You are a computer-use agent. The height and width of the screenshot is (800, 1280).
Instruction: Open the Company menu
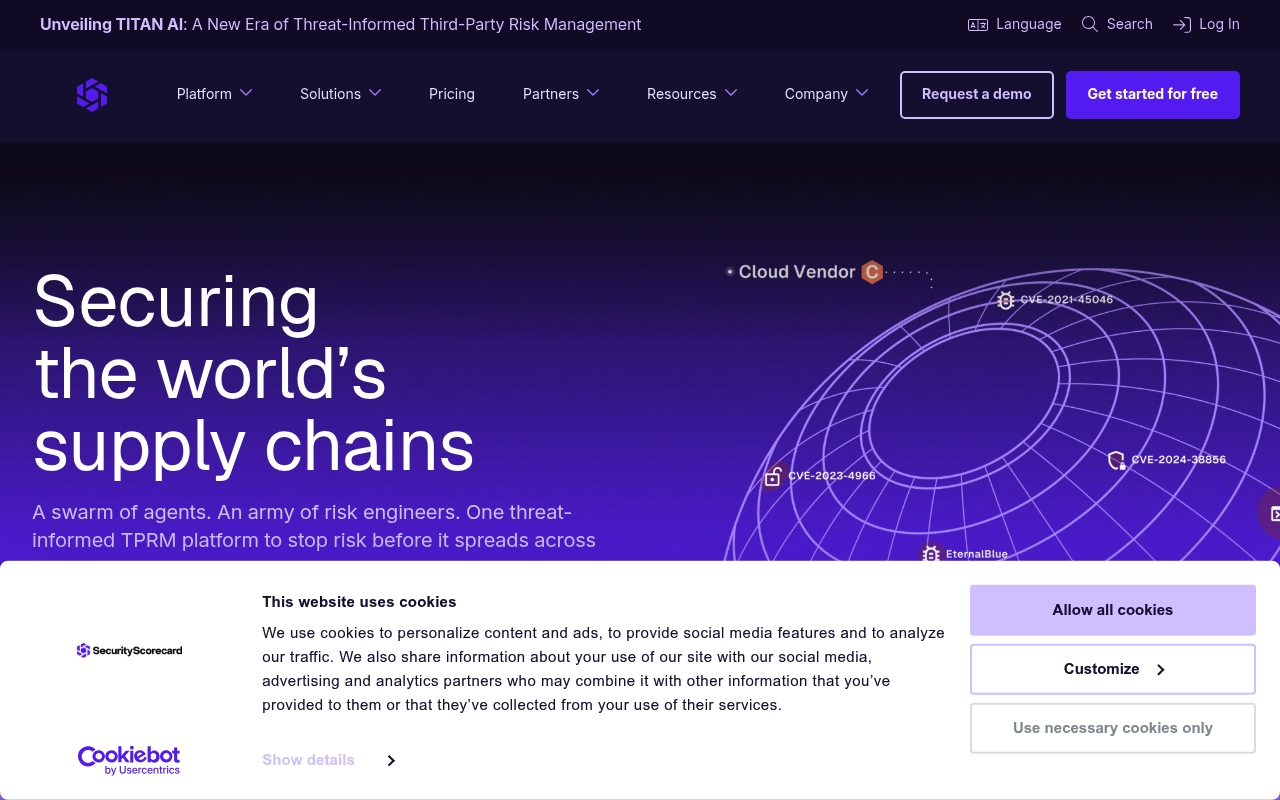(x=826, y=94)
